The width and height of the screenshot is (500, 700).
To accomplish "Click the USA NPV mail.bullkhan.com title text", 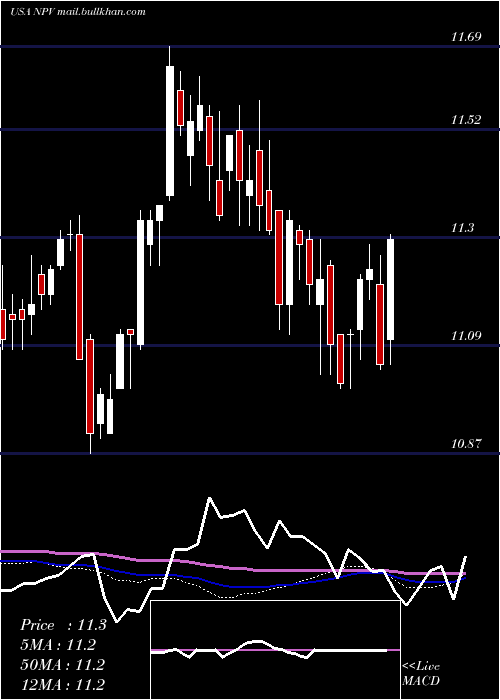I will coord(78,12).
